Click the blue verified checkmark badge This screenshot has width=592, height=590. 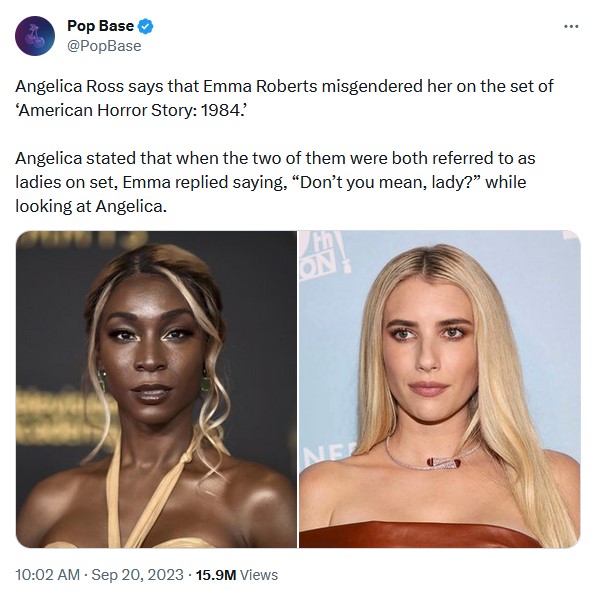point(146,26)
